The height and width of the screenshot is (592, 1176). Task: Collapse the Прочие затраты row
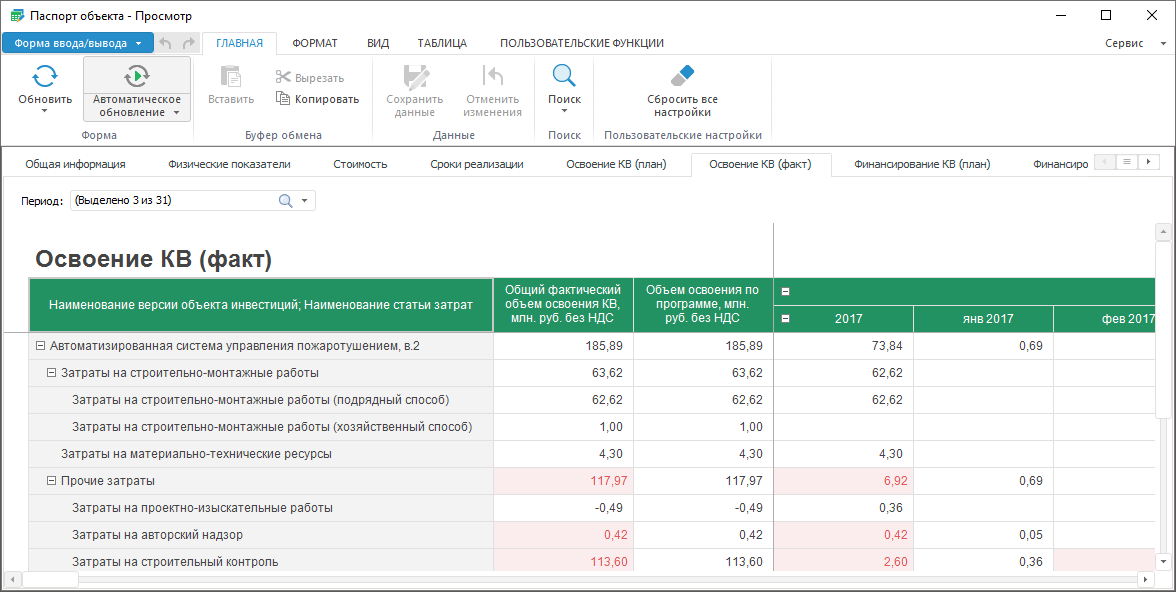click(x=52, y=481)
